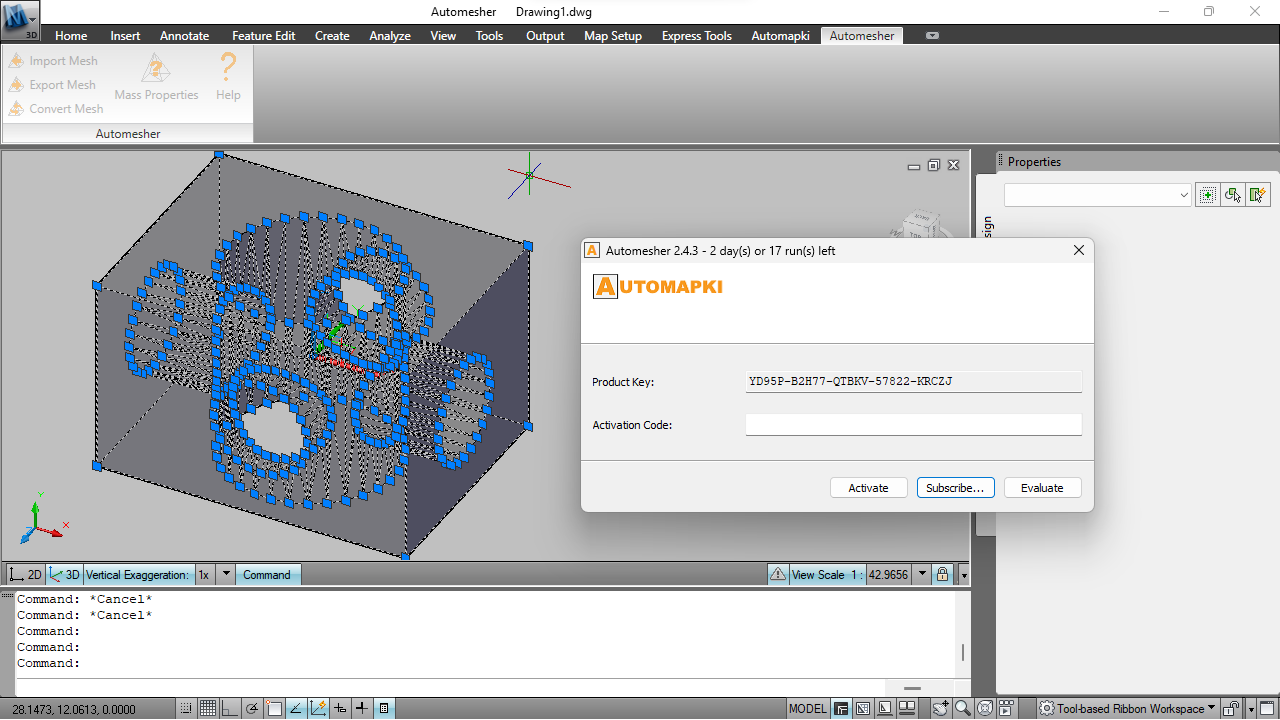Screen dimensions: 1280x720
Task: Switch to the Express Tools tab
Action: (x=697, y=35)
